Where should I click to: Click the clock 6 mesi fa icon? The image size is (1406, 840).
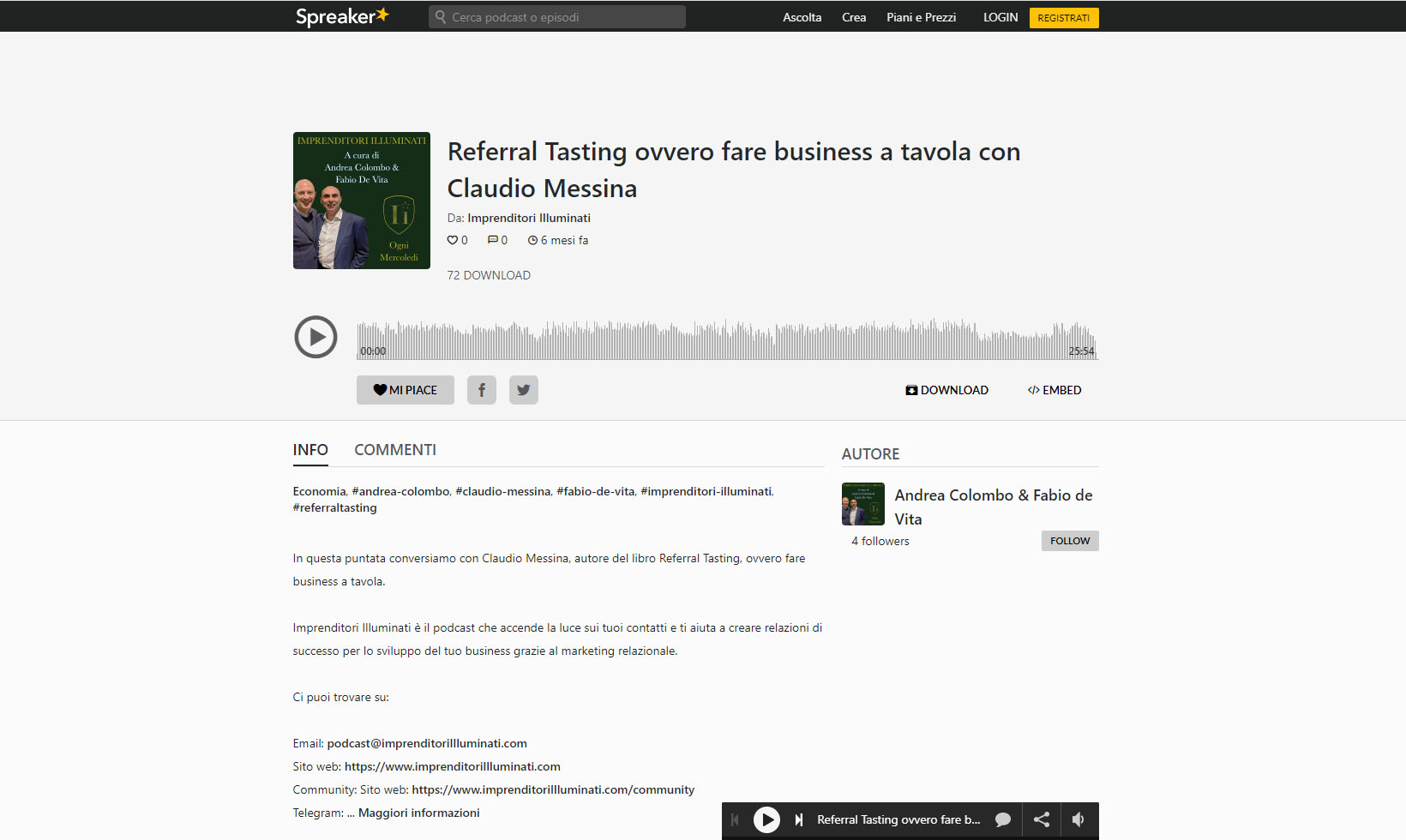(532, 240)
